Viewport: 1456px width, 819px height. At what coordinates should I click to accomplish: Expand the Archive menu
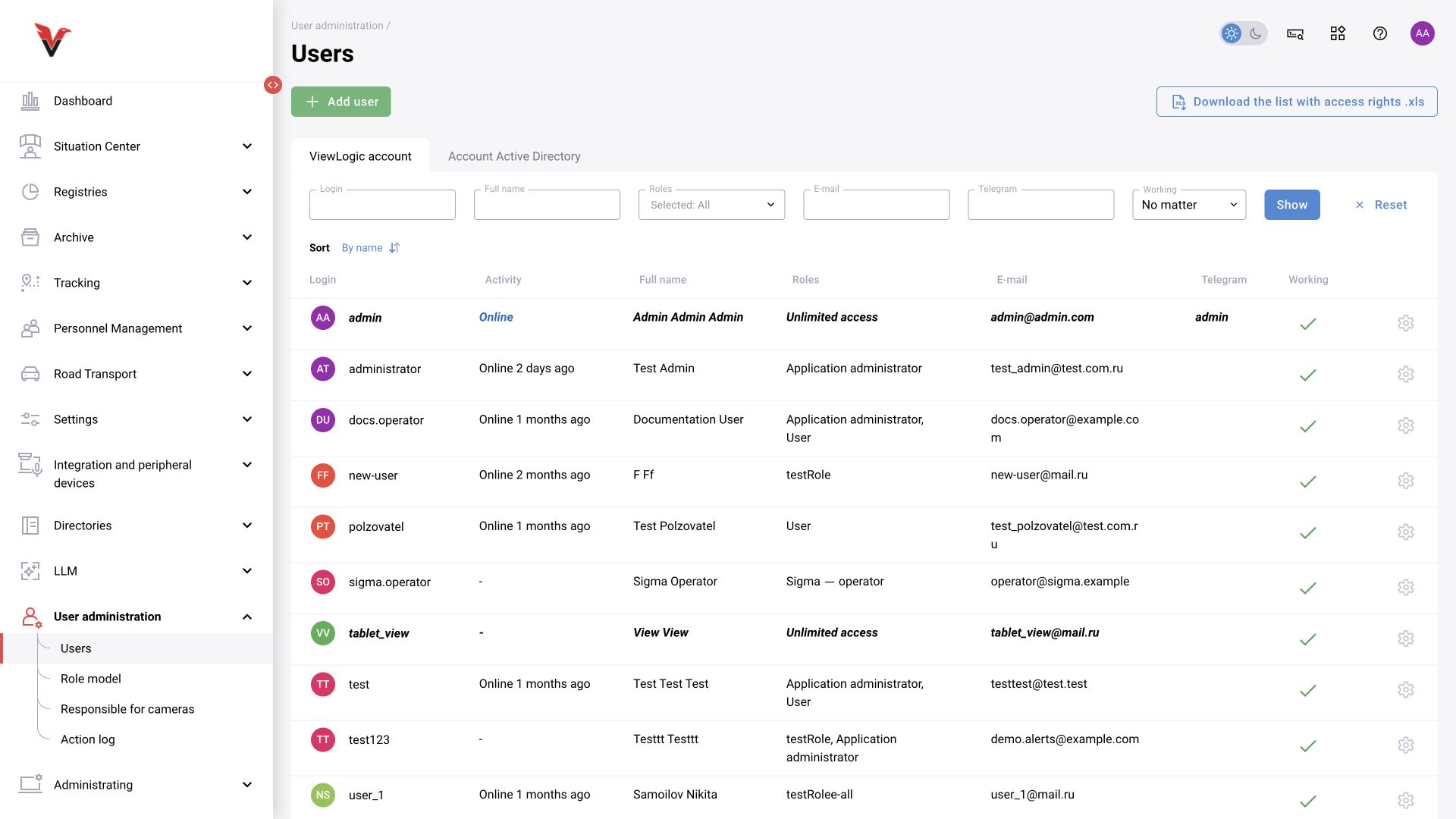136,237
